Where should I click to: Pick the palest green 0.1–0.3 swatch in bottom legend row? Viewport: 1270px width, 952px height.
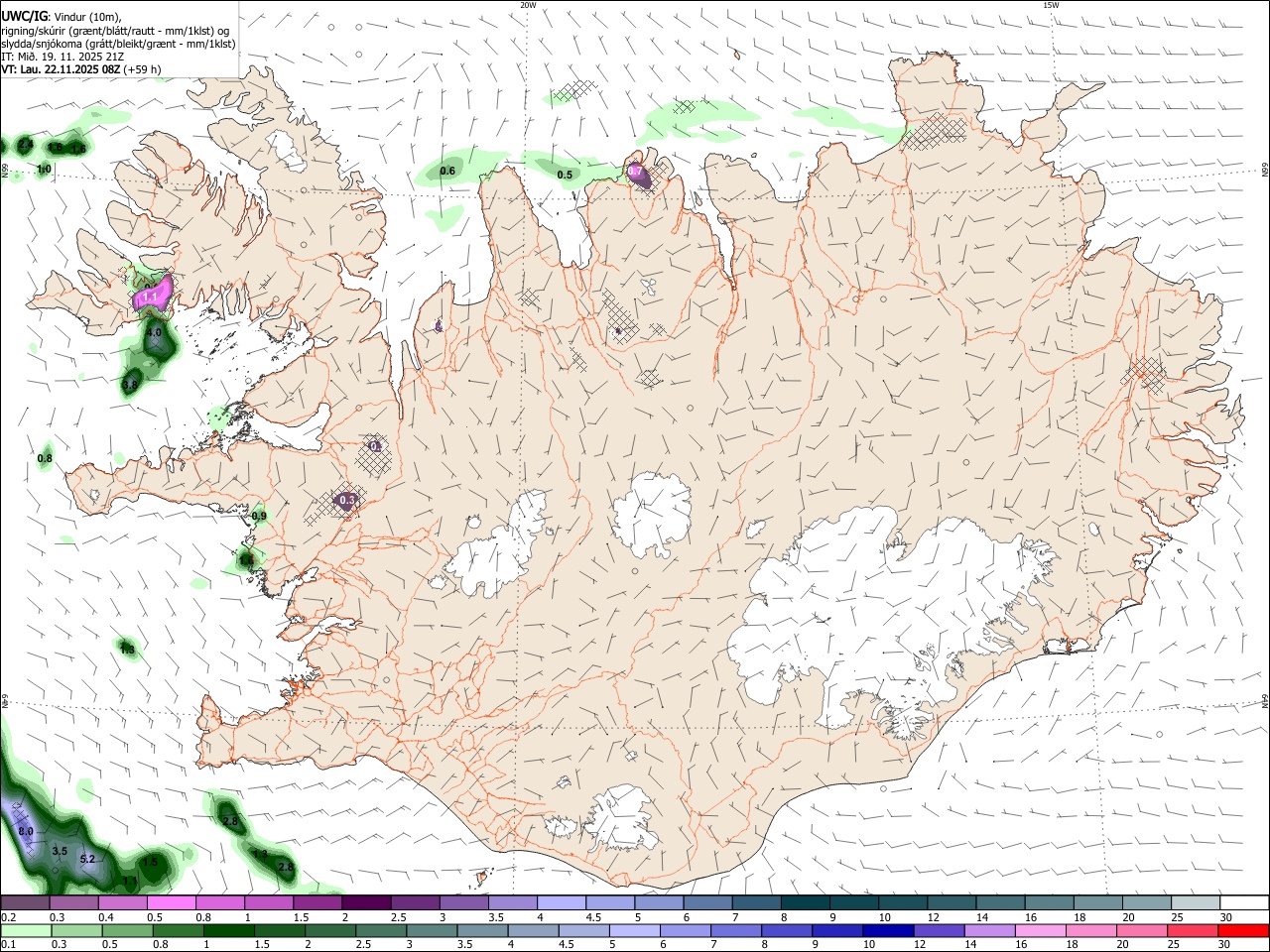(x=28, y=930)
